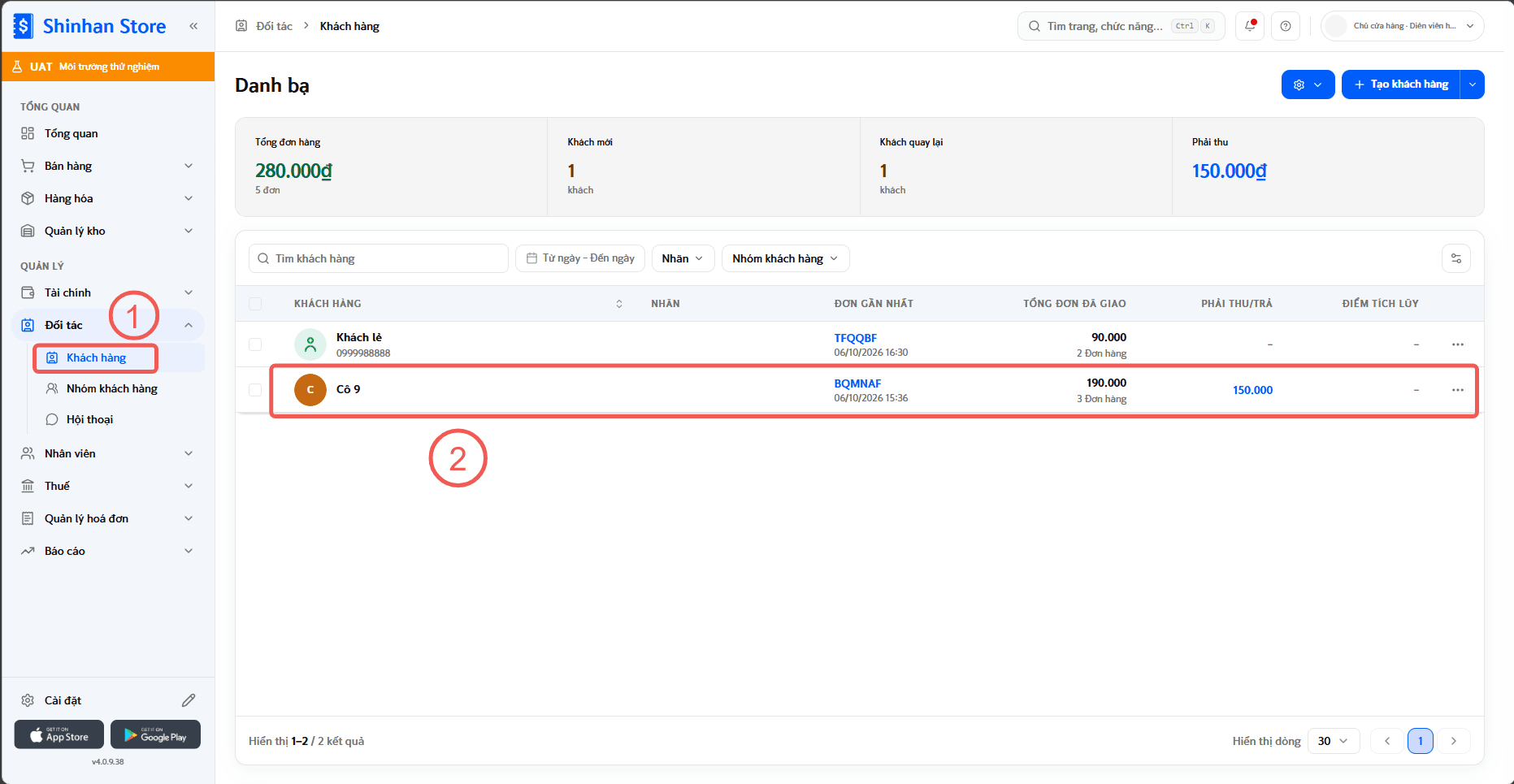Expand the Hàng hóa menu
The width and height of the screenshot is (1514, 784).
pos(107,198)
